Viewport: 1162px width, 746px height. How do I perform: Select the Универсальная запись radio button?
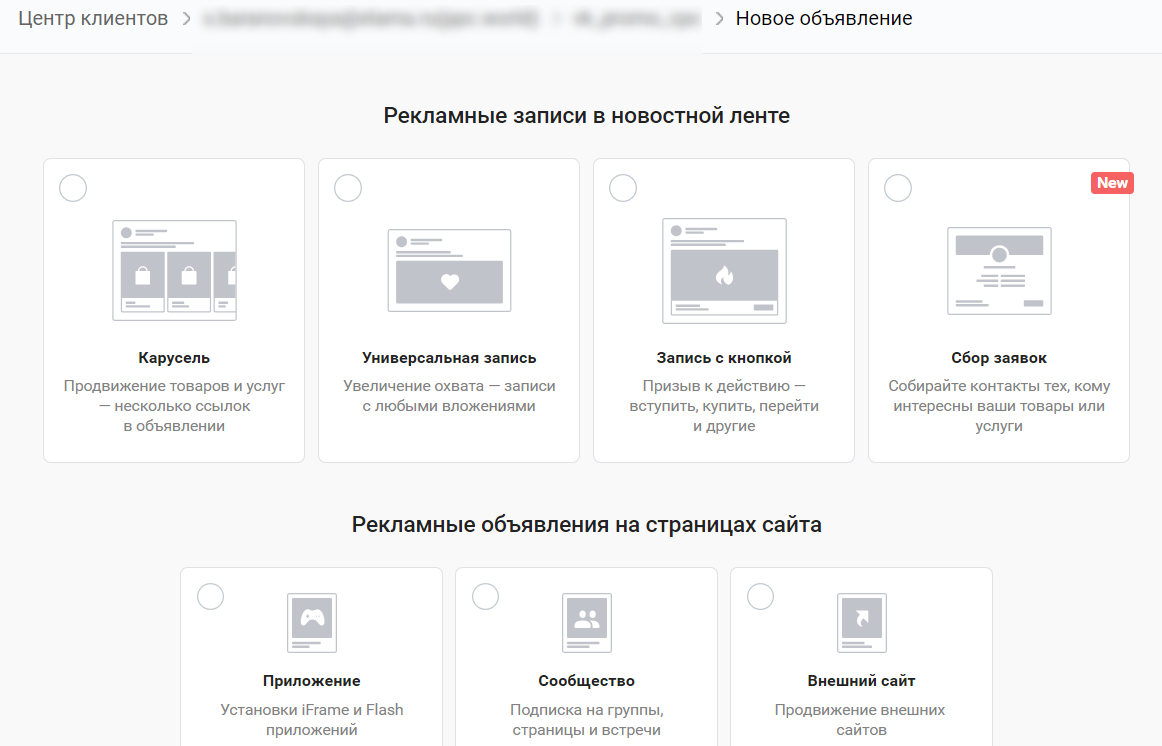(348, 188)
